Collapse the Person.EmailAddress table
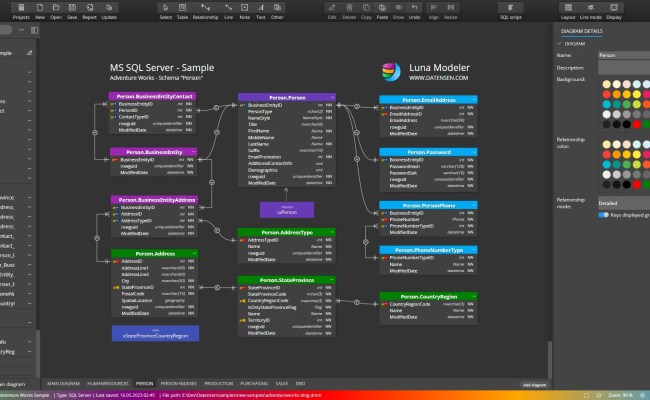This screenshot has width=650, height=400. click(x=474, y=100)
